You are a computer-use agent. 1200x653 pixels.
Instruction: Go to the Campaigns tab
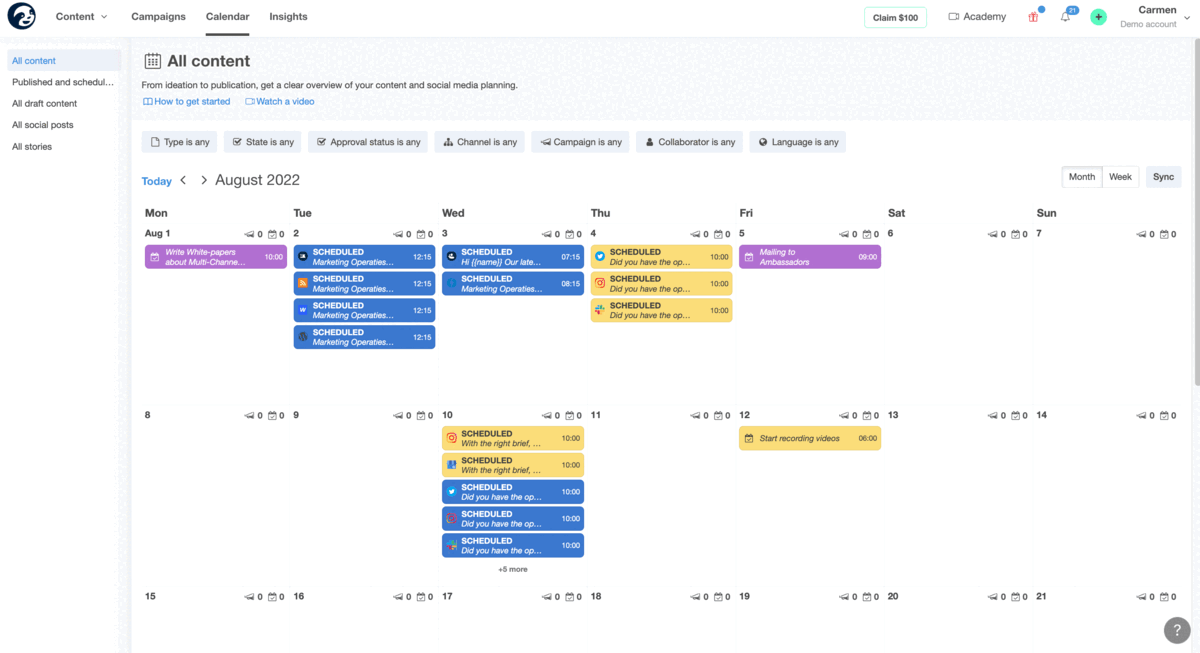tap(158, 17)
